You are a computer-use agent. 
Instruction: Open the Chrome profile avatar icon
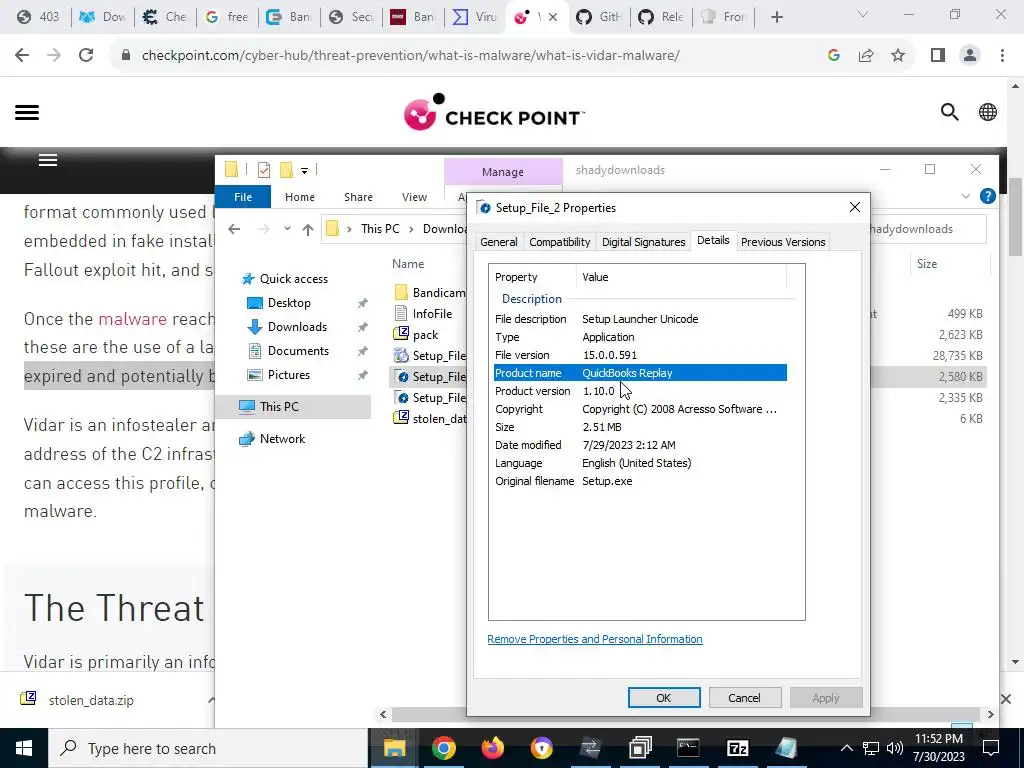(x=970, y=56)
